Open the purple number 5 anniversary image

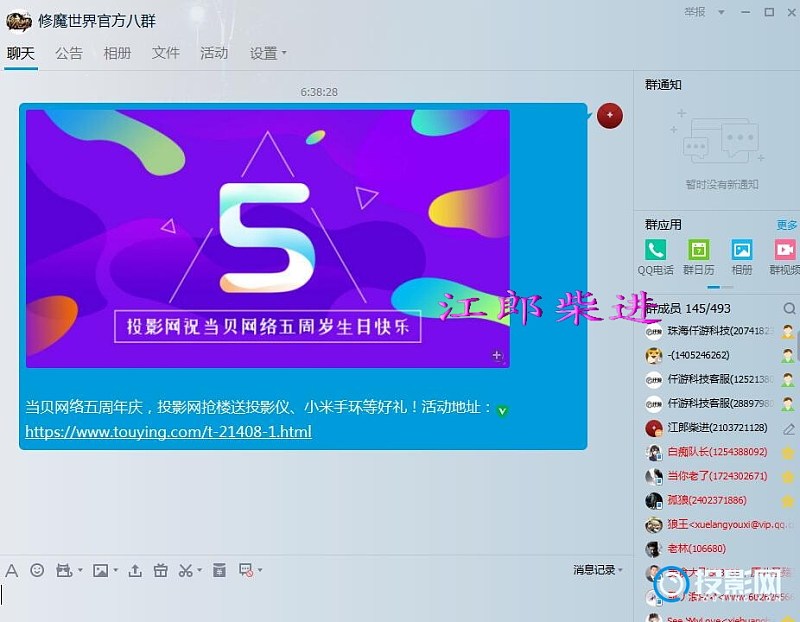click(x=268, y=238)
